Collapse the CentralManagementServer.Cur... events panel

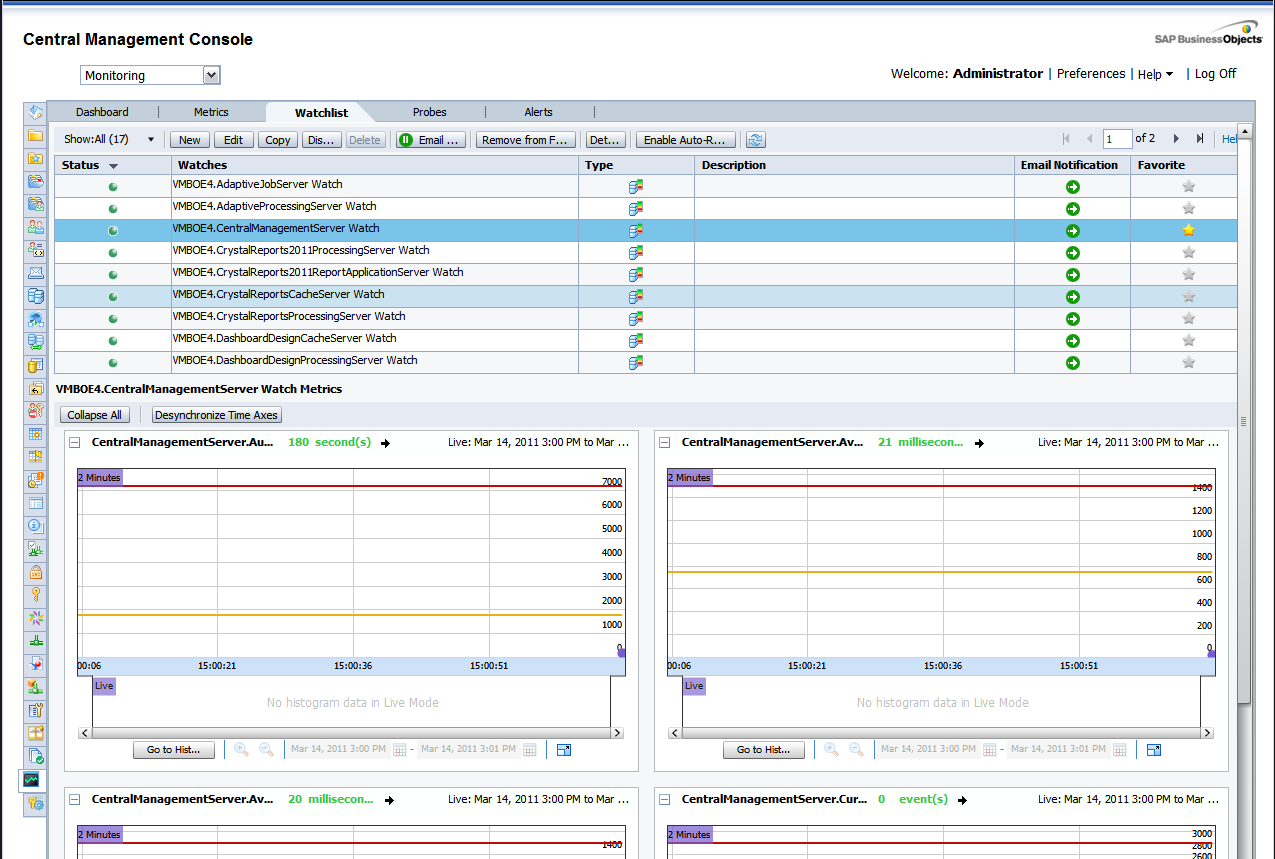(x=665, y=799)
